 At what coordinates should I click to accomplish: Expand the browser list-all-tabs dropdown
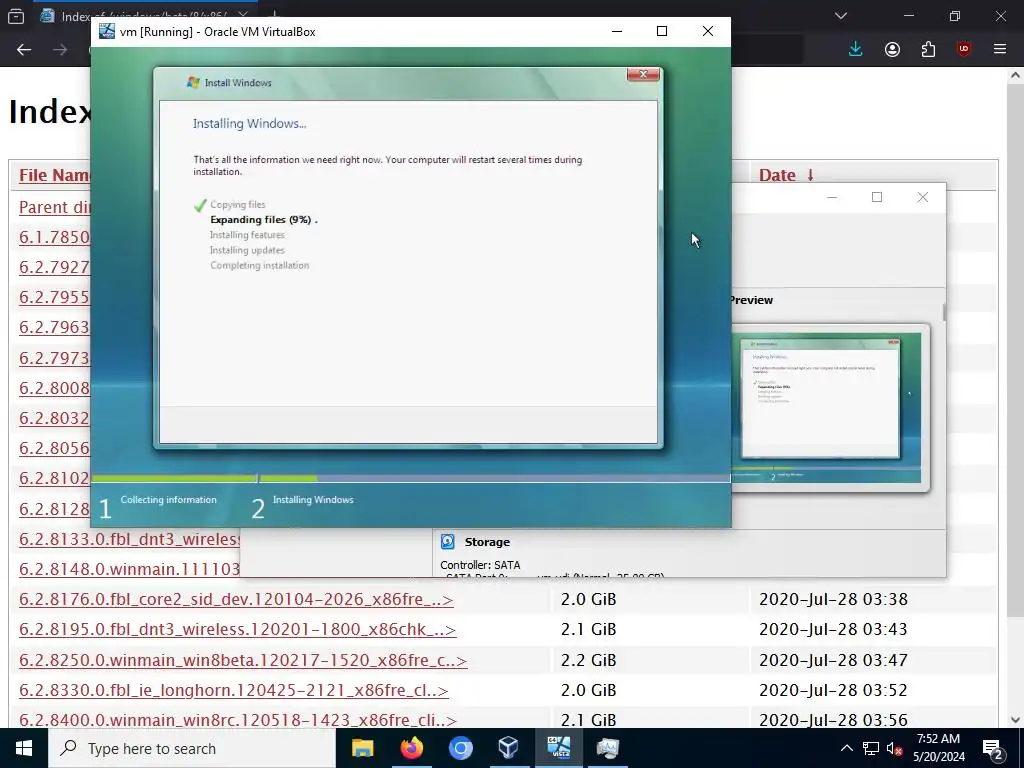[841, 16]
